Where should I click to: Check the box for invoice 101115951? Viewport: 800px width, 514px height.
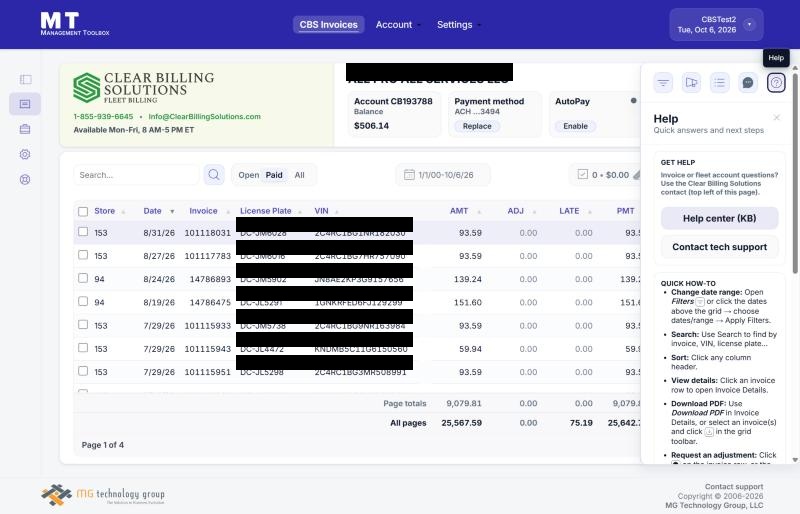83,371
